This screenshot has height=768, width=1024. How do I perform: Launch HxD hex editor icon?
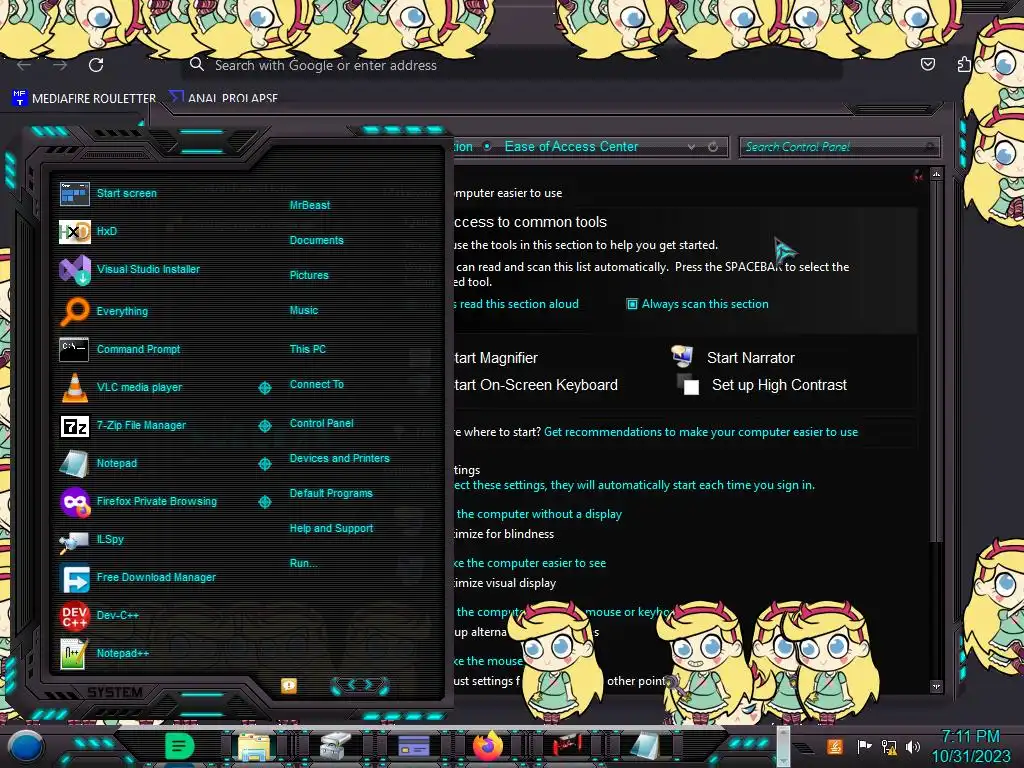click(x=74, y=231)
